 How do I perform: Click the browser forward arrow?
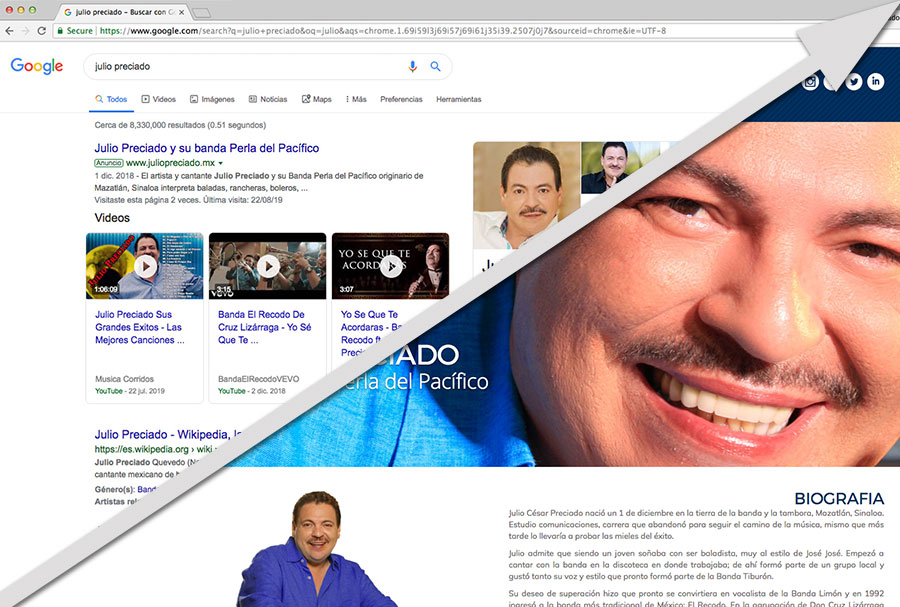pyautogui.click(x=25, y=31)
